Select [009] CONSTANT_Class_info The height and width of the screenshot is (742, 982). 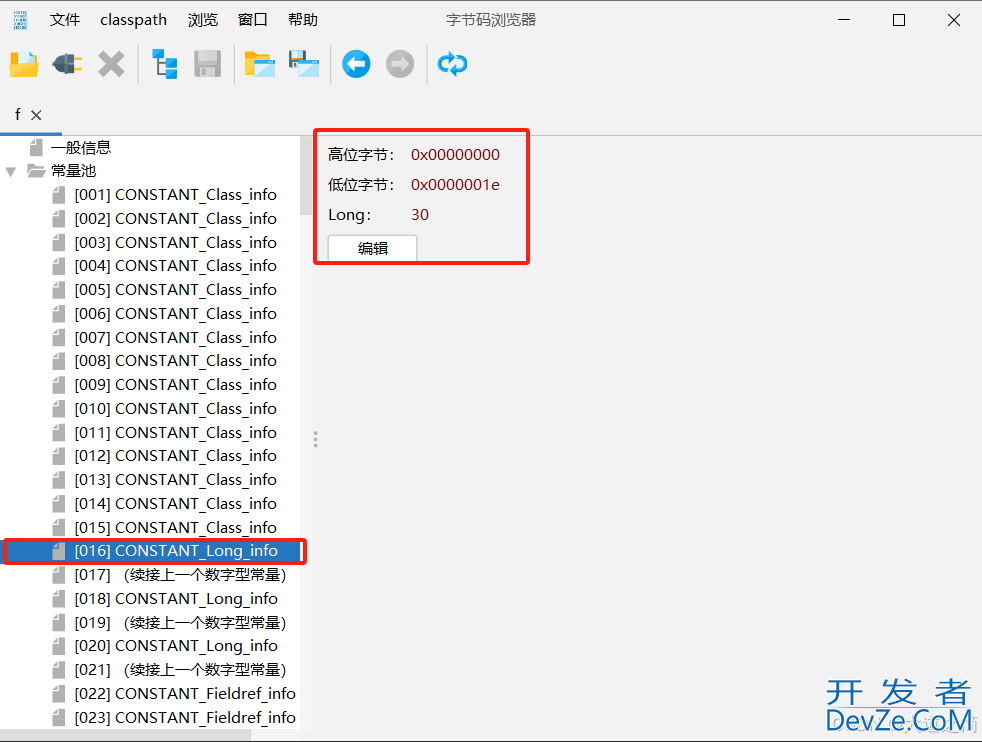click(x=175, y=384)
